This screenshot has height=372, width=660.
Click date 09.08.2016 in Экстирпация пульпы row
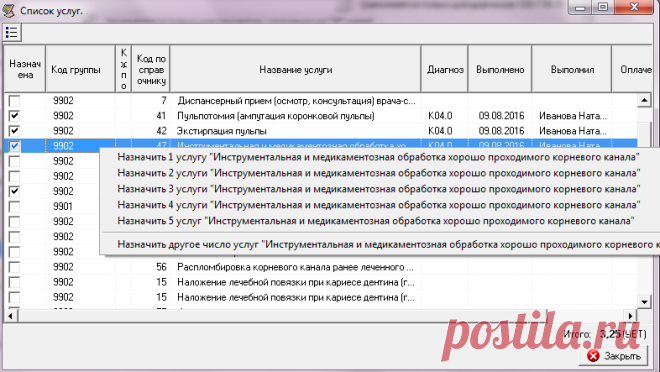pos(501,131)
